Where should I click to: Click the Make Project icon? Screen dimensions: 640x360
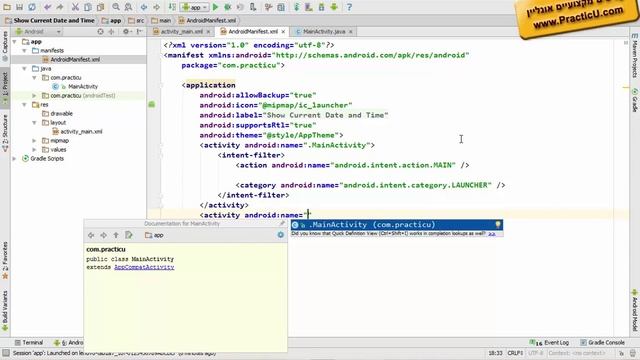pyautogui.click(x=172, y=7)
